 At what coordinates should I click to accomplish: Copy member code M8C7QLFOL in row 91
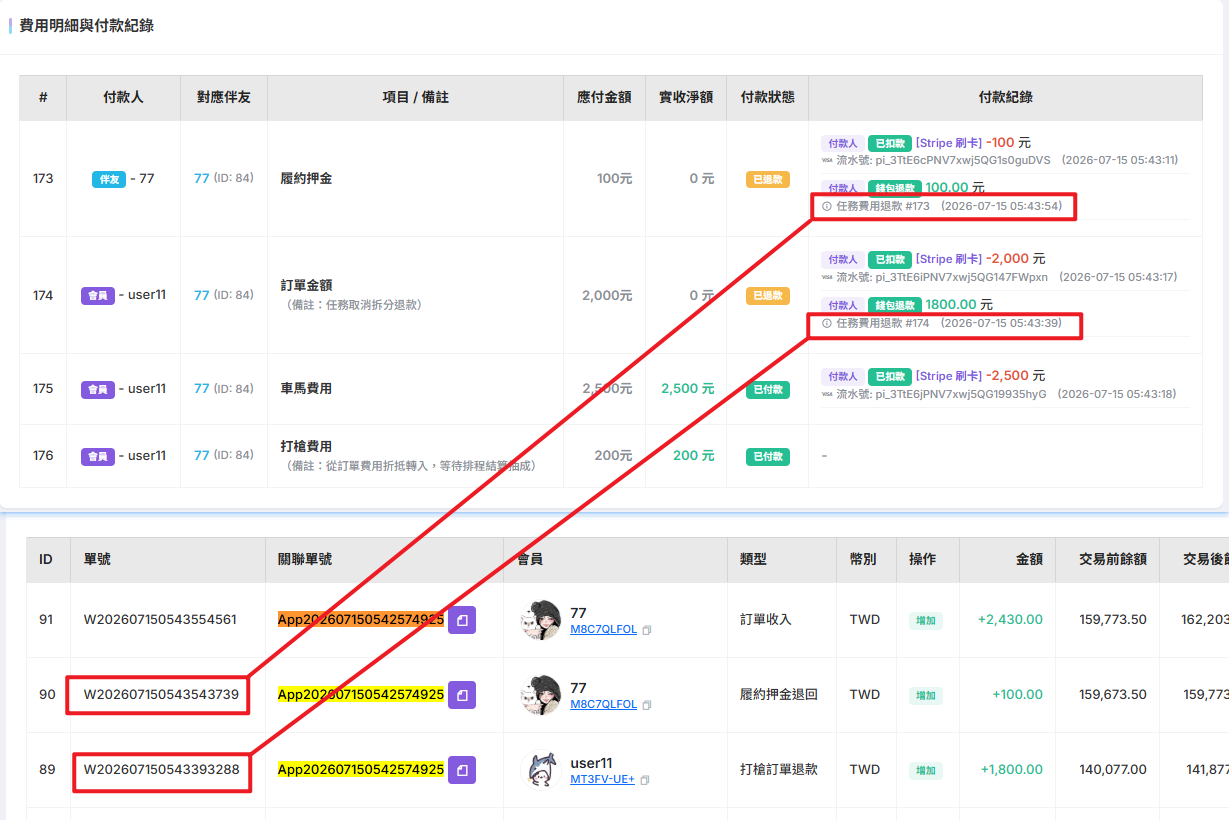pyautogui.click(x=647, y=630)
